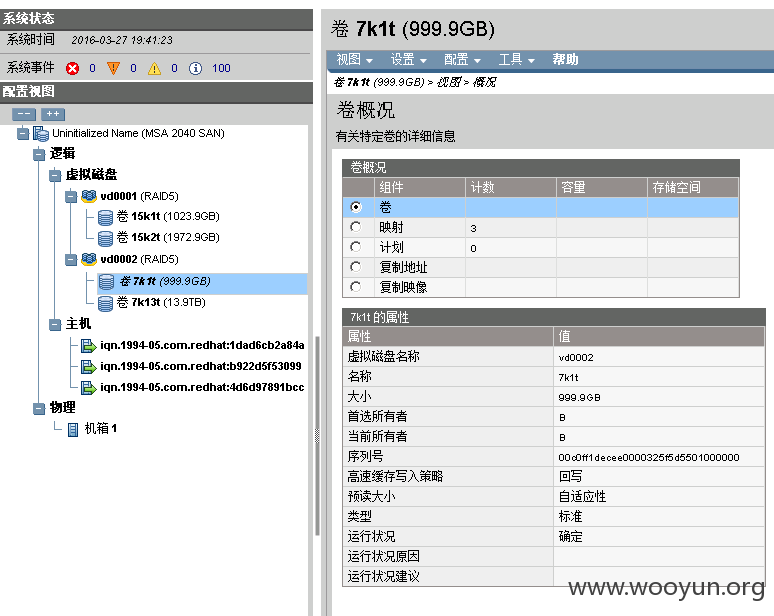774x616 pixels.
Task: Click the 运行状况 value 确定
Action: (x=570, y=537)
